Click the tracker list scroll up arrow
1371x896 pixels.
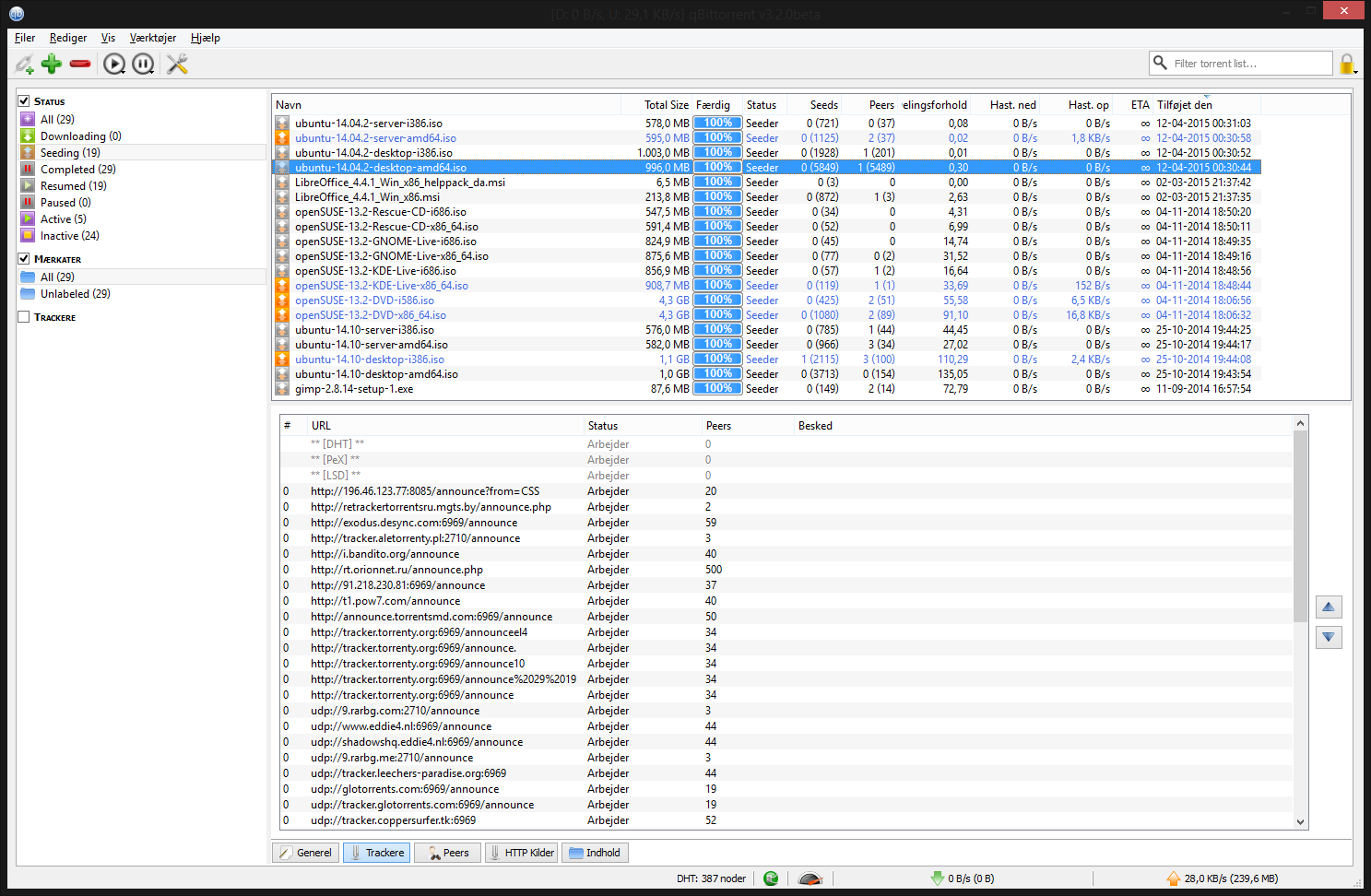[1301, 423]
